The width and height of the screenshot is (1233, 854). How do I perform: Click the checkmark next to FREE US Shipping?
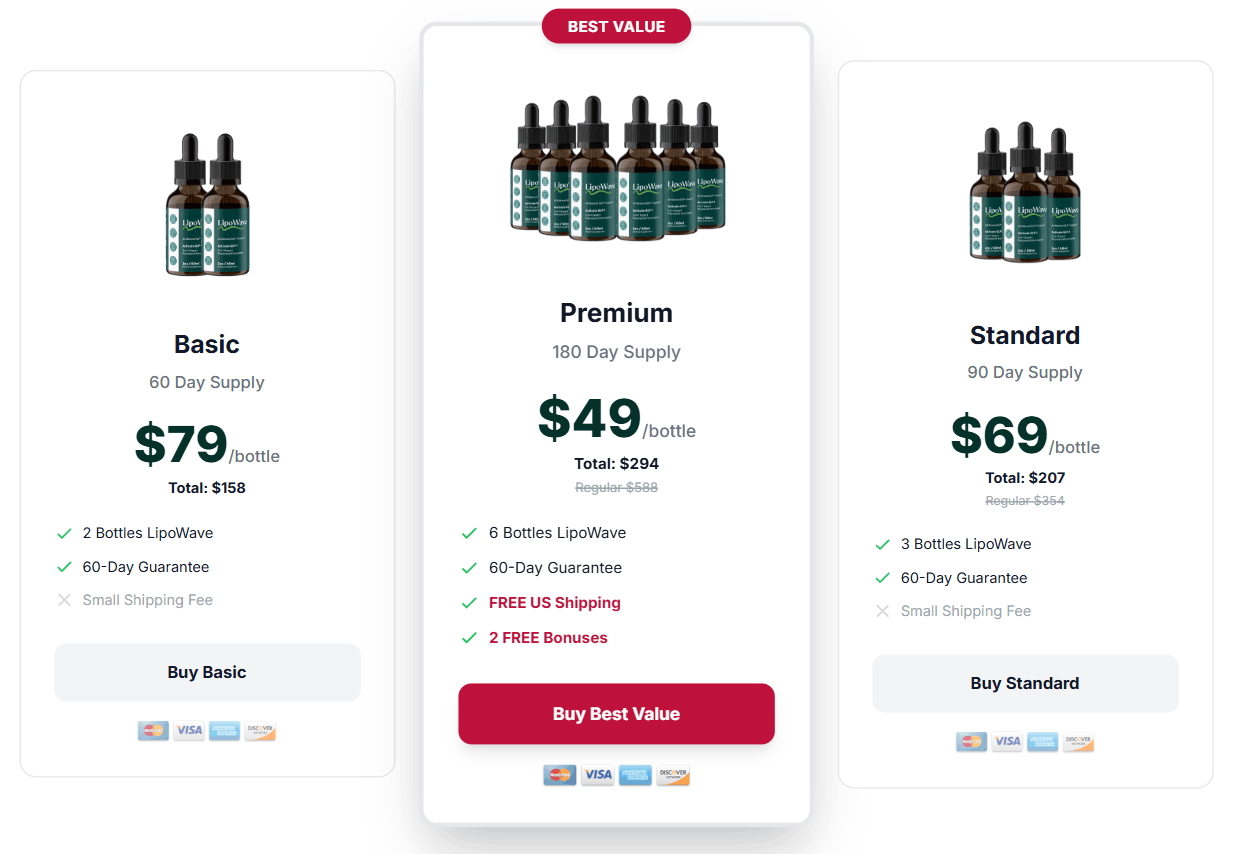tap(469, 602)
